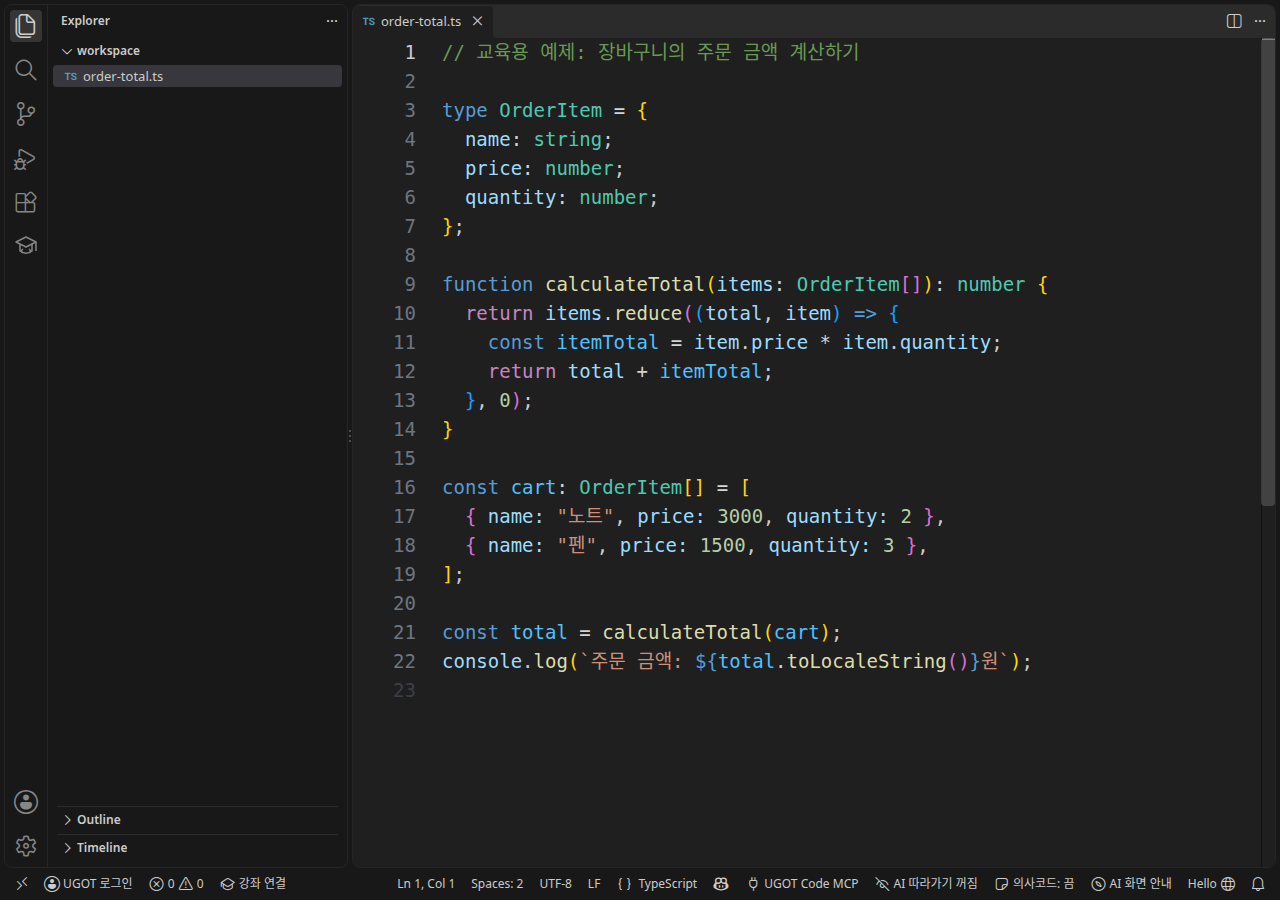Select the order-total.ts editor tab

[423, 21]
